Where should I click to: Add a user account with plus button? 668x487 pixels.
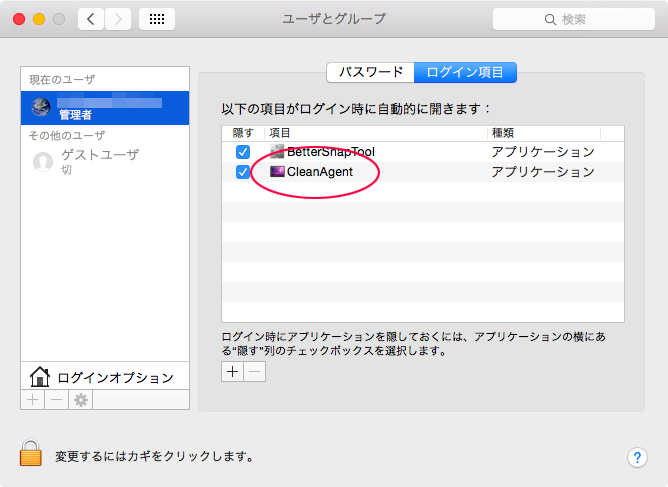point(33,400)
